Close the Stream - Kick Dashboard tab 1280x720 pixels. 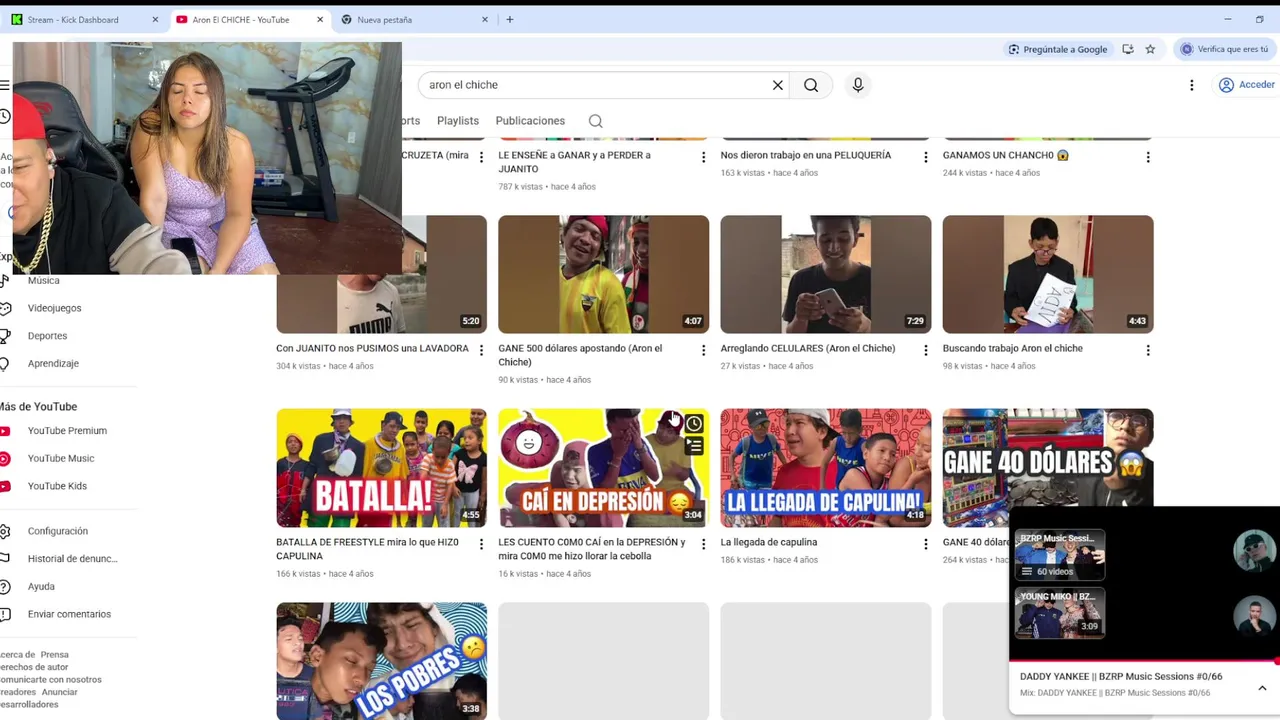[x=155, y=20]
